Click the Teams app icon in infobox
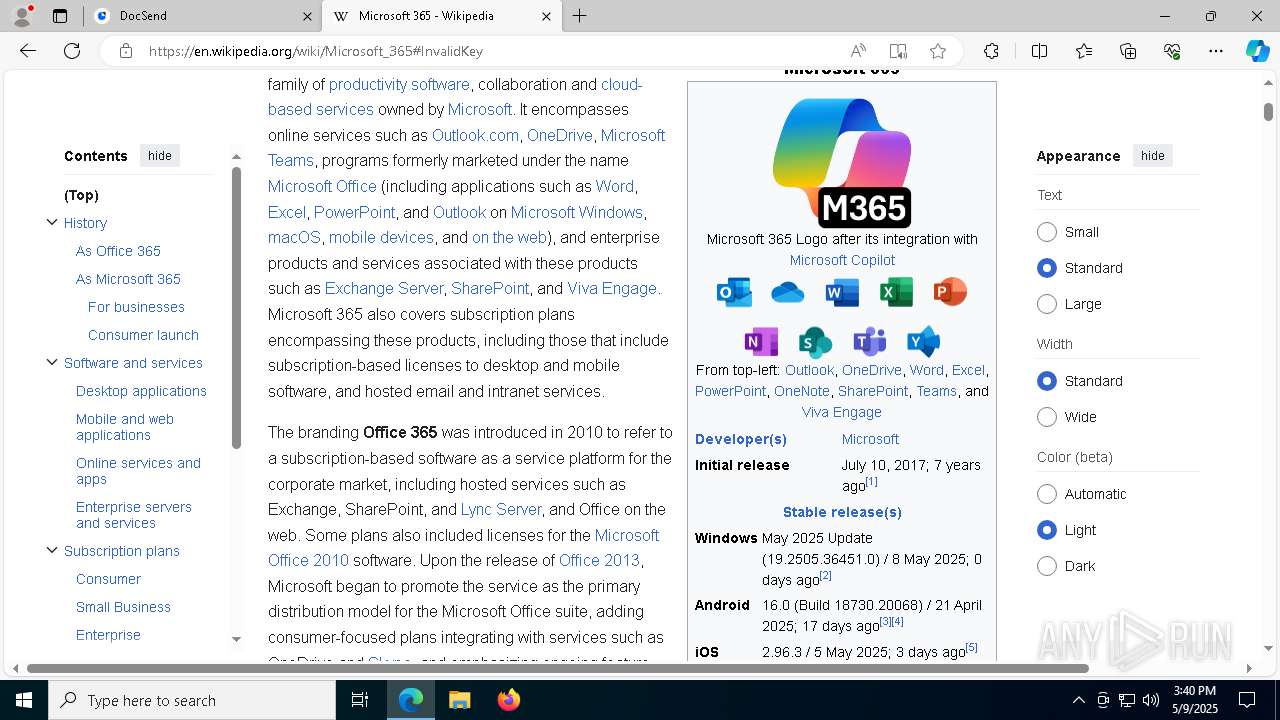 pos(869,341)
